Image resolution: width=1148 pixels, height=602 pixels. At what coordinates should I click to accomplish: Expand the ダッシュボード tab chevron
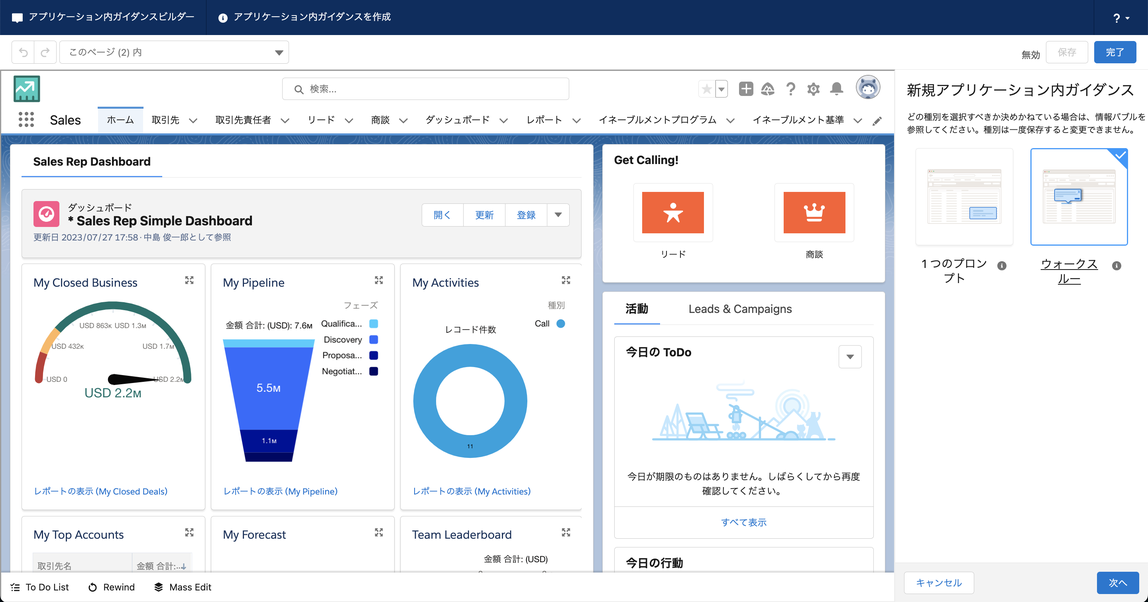(x=503, y=121)
